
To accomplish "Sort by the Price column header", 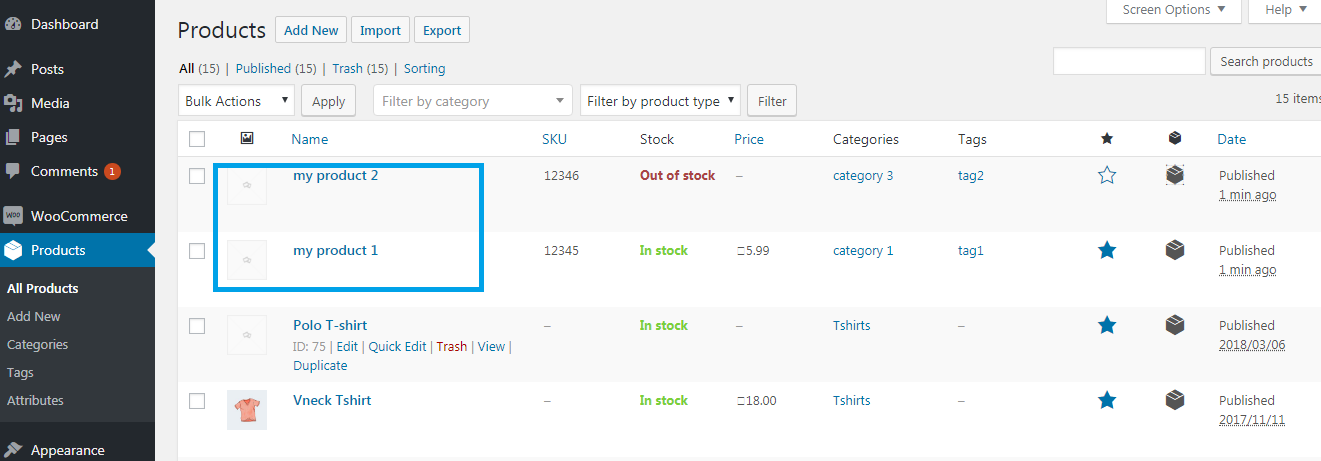I will [x=750, y=139].
